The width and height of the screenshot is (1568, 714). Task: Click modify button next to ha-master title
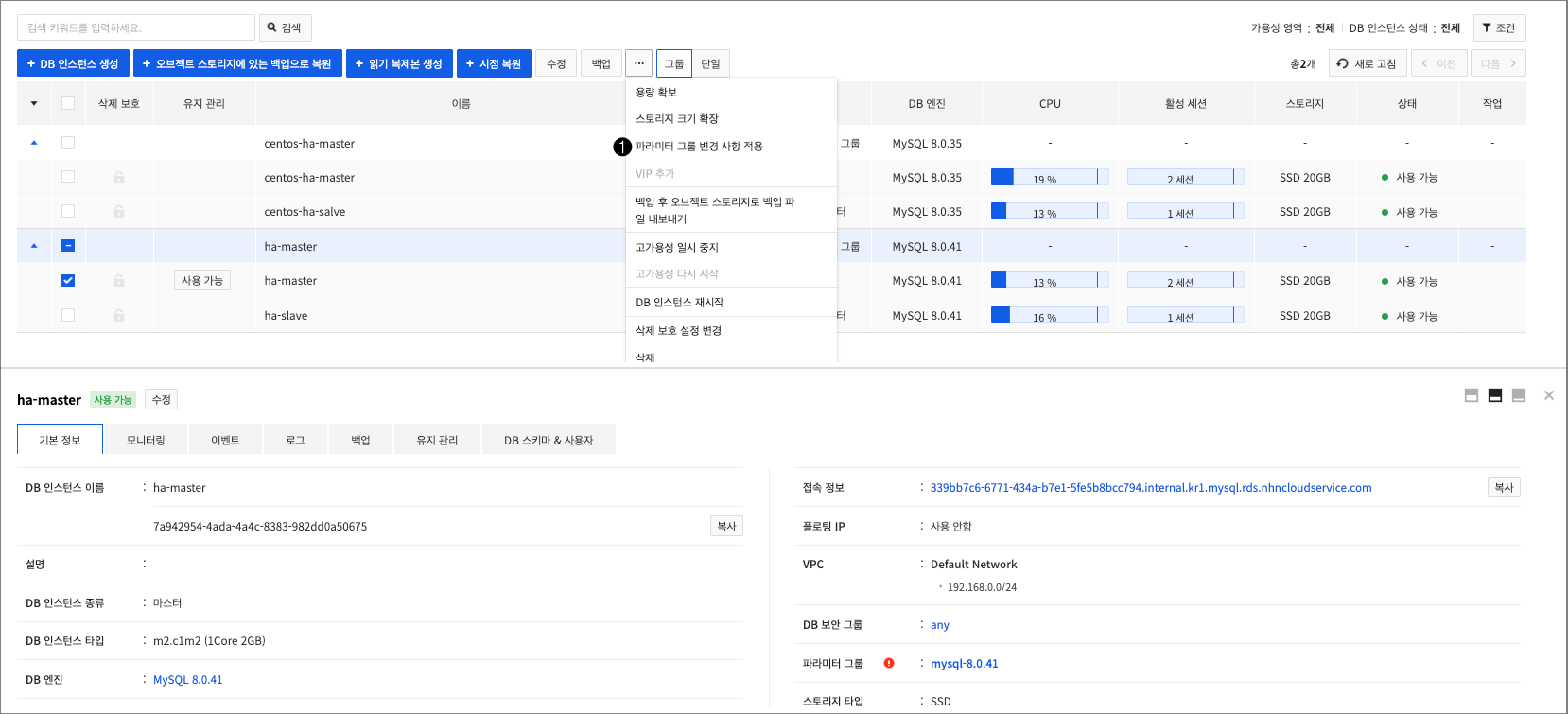coord(162,399)
